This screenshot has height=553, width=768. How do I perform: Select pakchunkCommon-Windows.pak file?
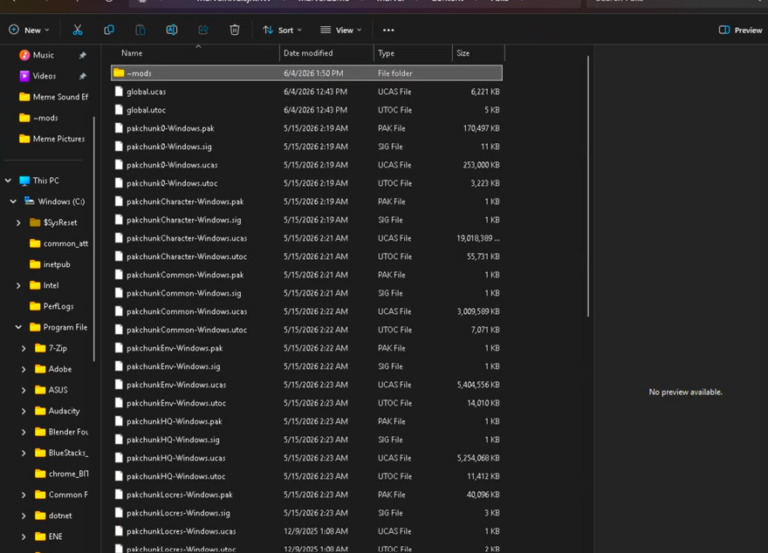307,275
